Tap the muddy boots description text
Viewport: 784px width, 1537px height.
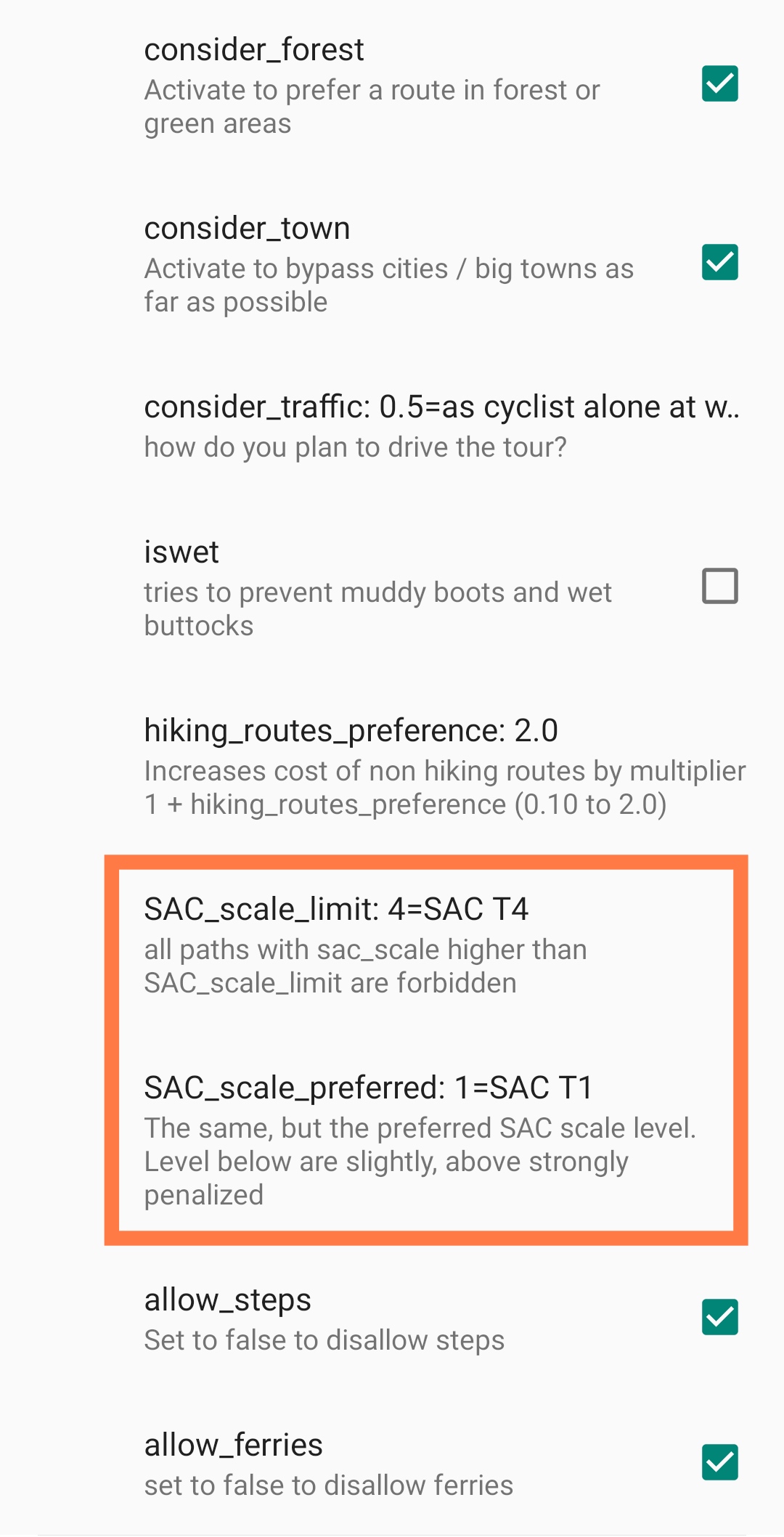coord(377,609)
